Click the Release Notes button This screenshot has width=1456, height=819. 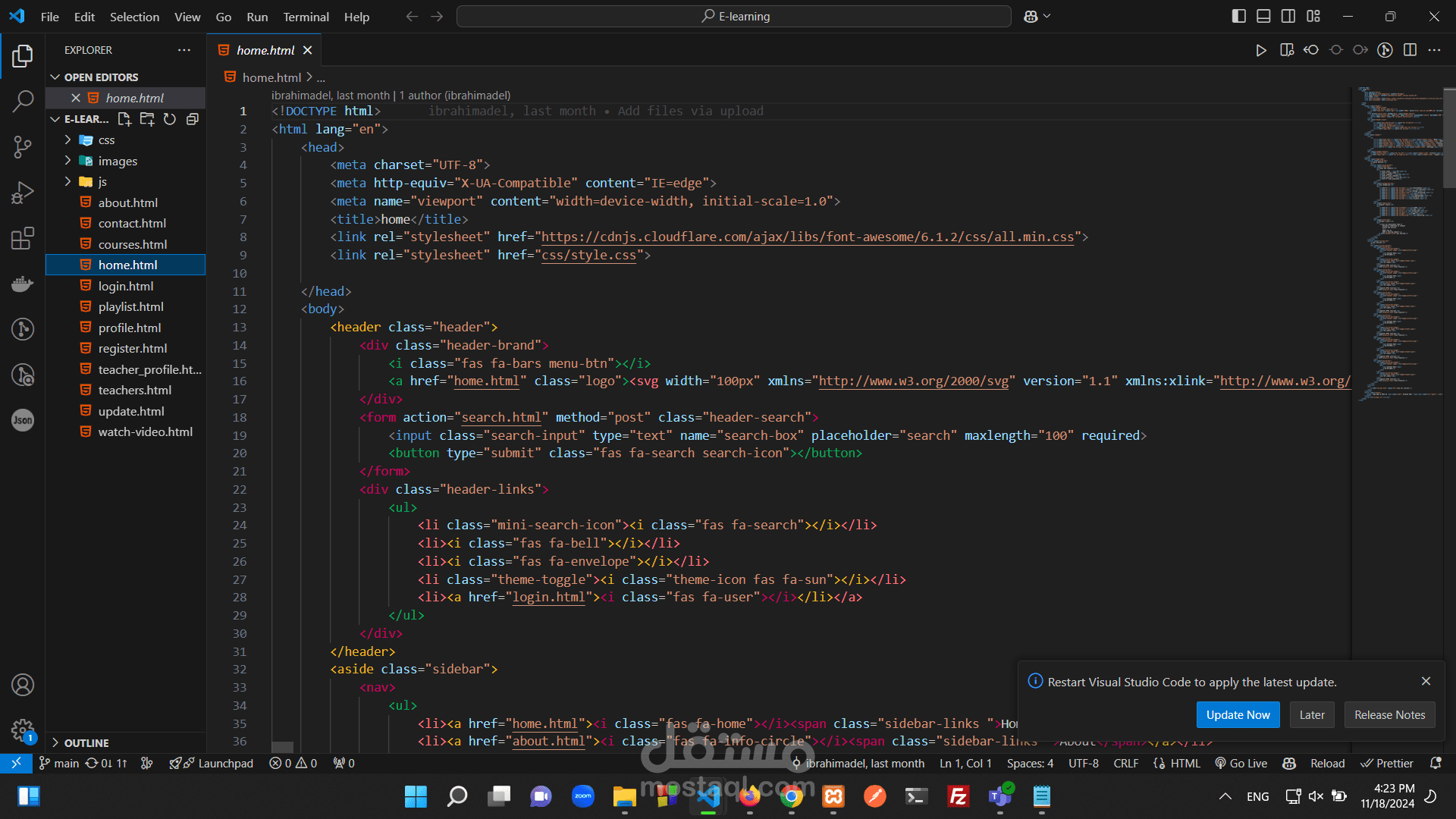pos(1389,715)
